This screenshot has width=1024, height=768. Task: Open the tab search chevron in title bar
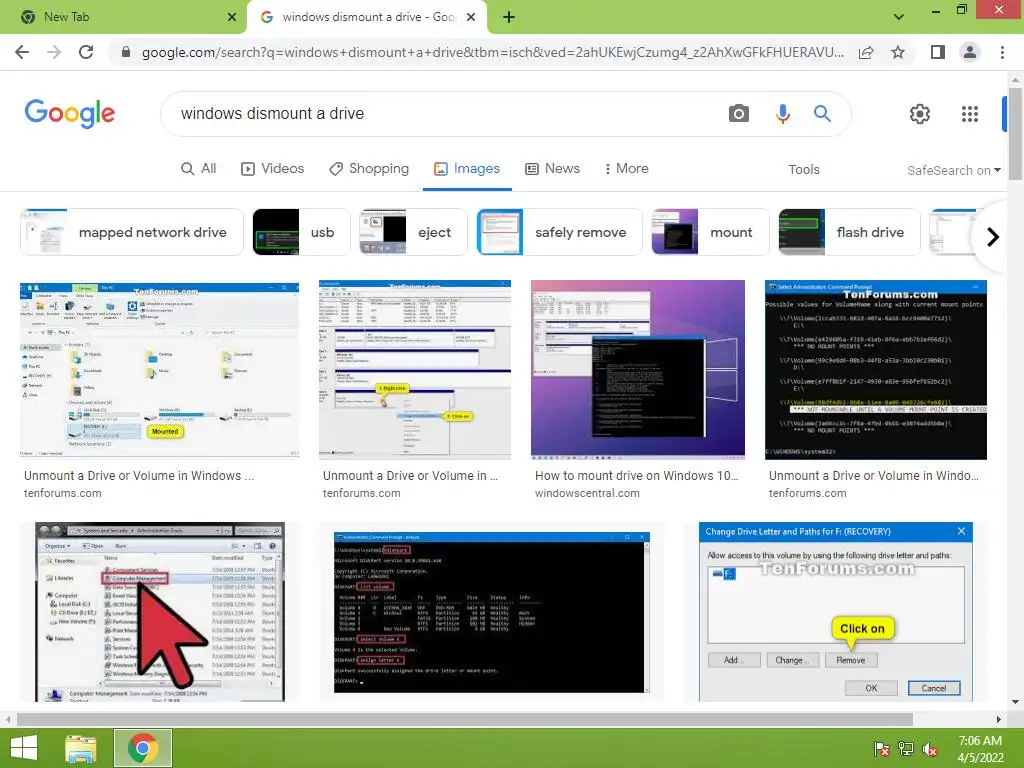899,17
